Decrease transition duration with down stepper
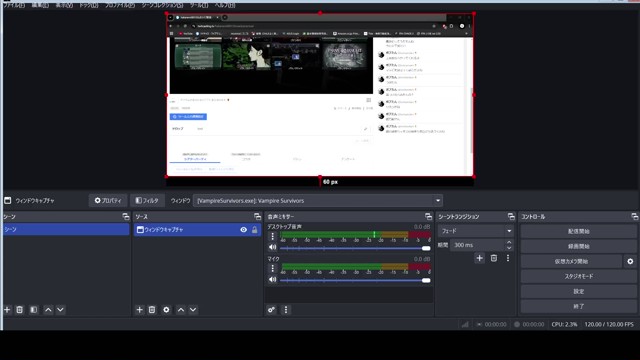 pos(509,248)
